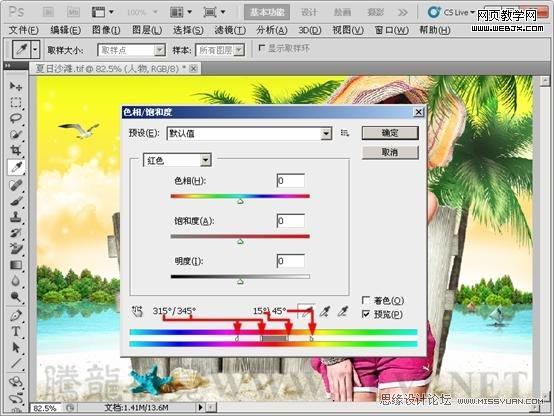This screenshot has height=416, width=554.
Task: Select the Horizontal Type tool
Action: click(16, 332)
